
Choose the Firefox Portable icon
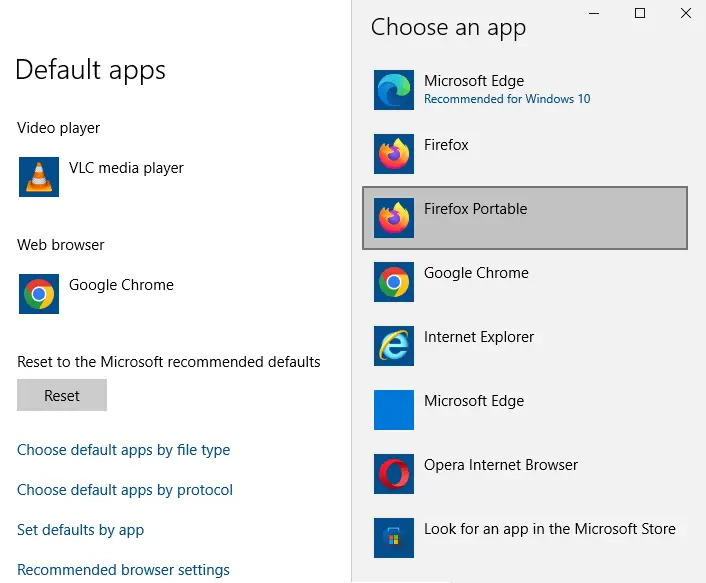[394, 218]
